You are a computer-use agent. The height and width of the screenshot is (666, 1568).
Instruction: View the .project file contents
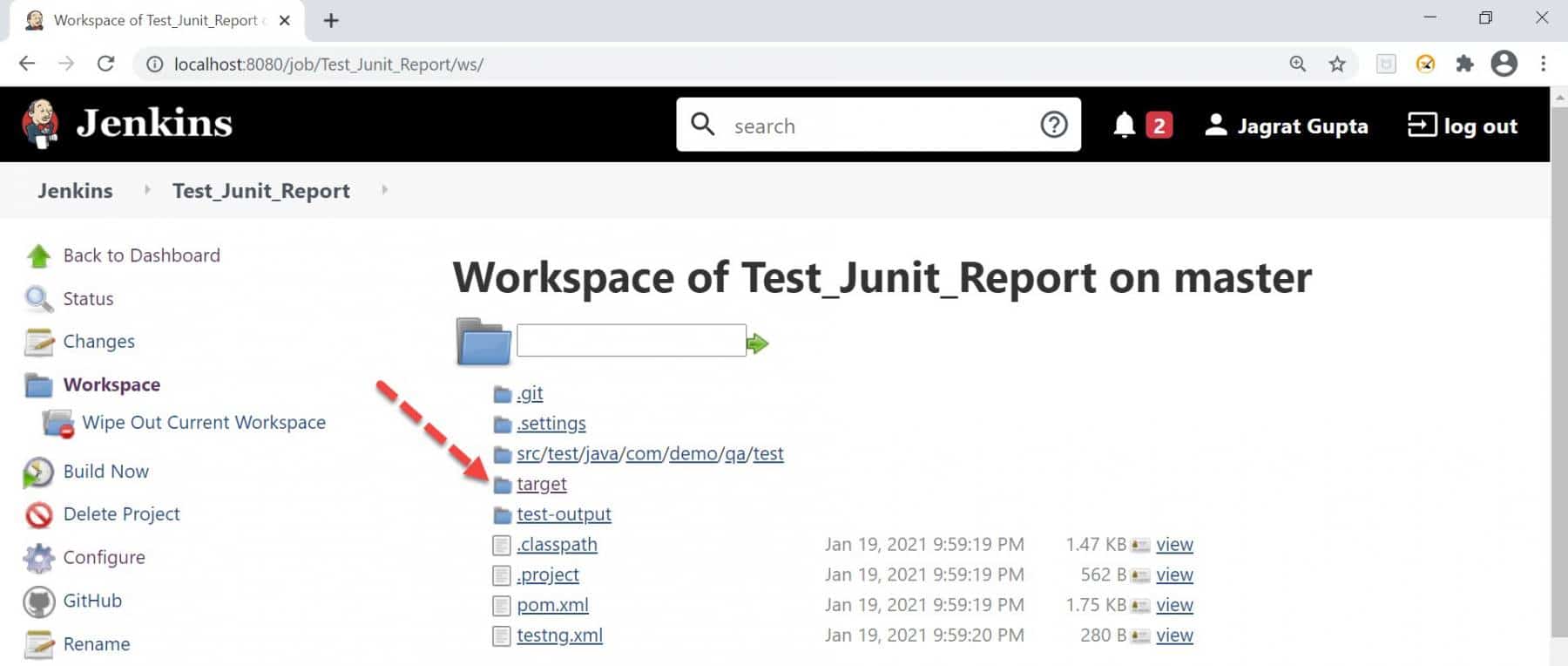(x=1174, y=575)
